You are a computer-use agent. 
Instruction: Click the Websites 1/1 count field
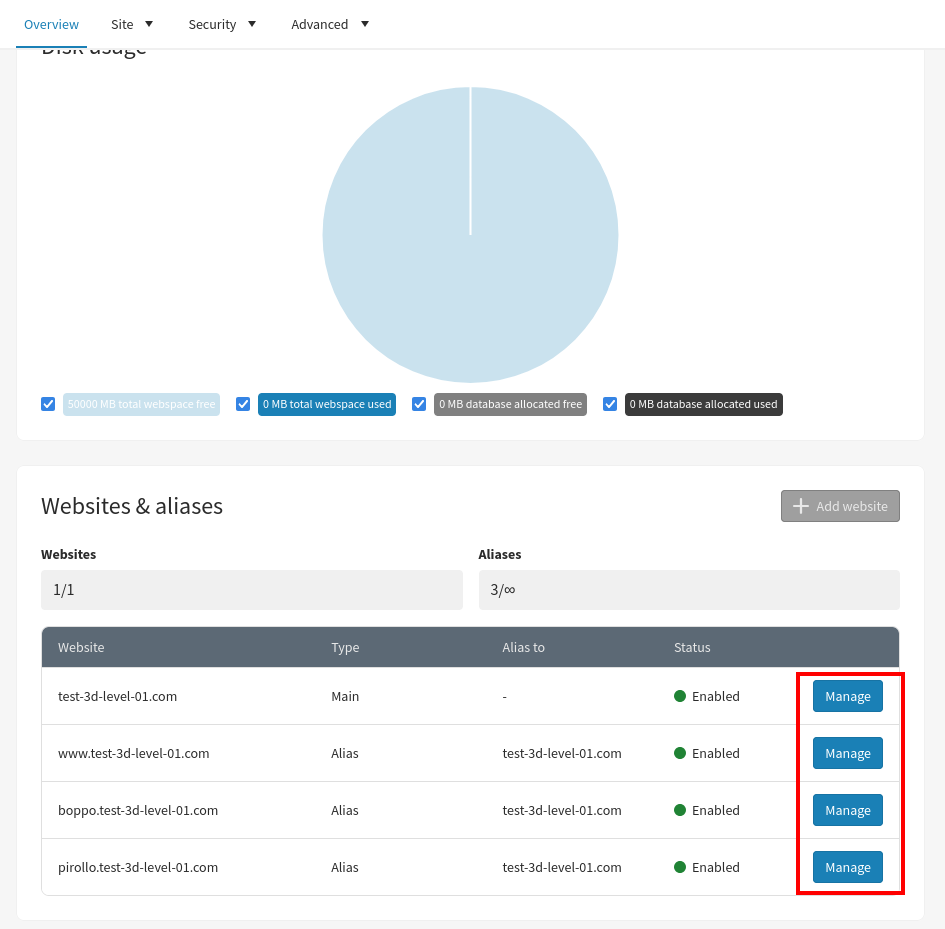[251, 590]
